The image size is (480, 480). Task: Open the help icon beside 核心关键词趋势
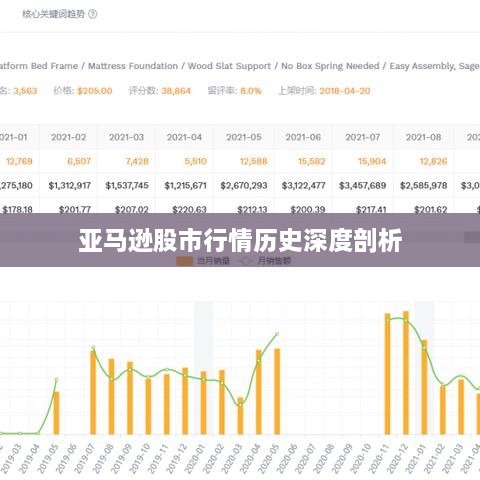(x=93, y=14)
